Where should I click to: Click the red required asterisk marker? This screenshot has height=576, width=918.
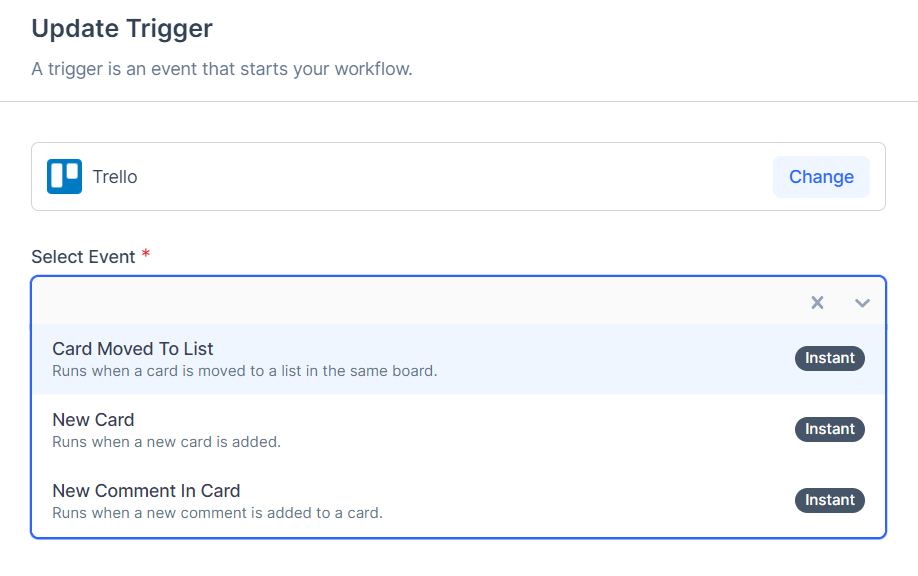click(146, 255)
